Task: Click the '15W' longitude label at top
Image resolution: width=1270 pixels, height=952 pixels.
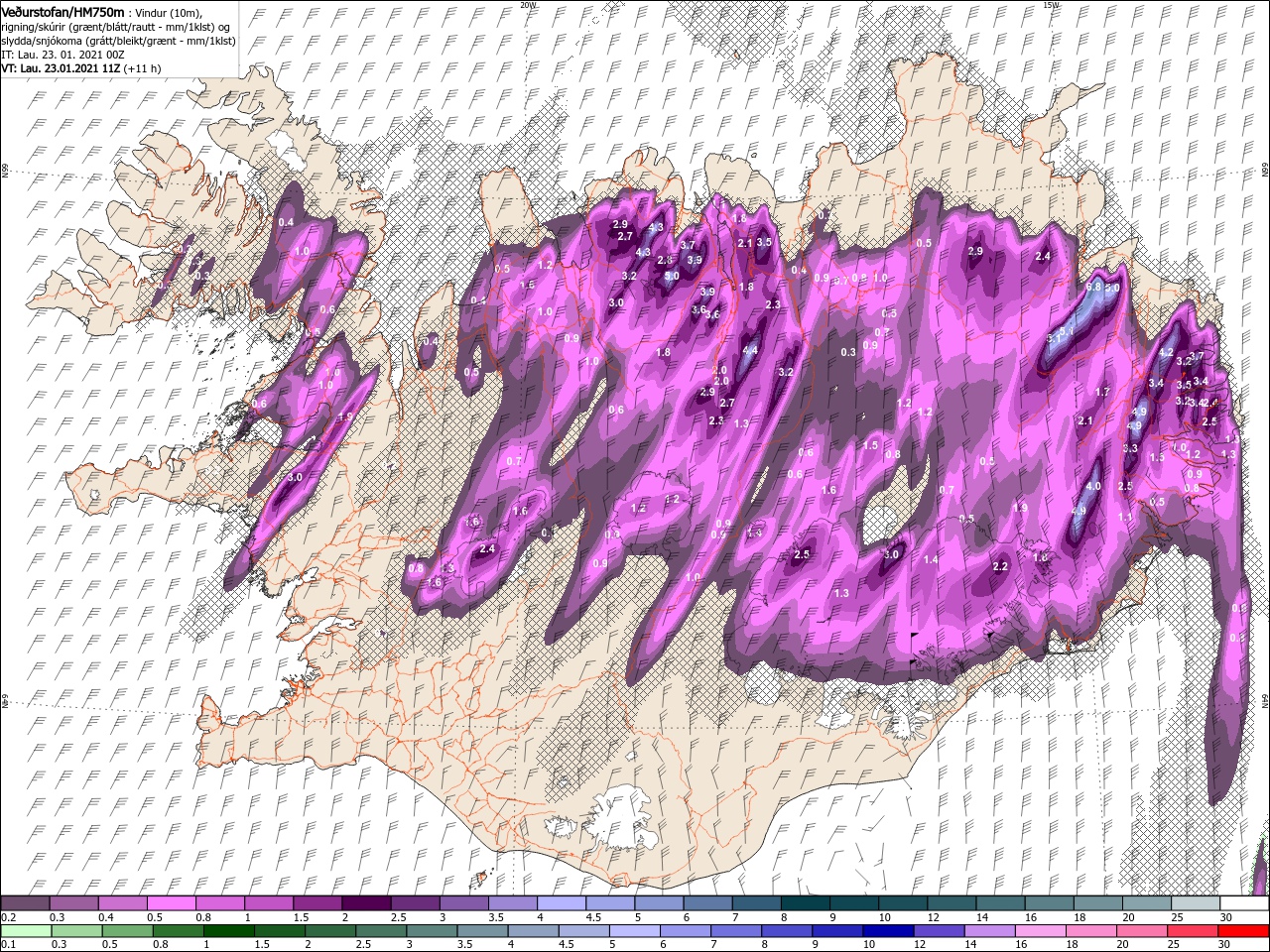Action: click(1051, 5)
